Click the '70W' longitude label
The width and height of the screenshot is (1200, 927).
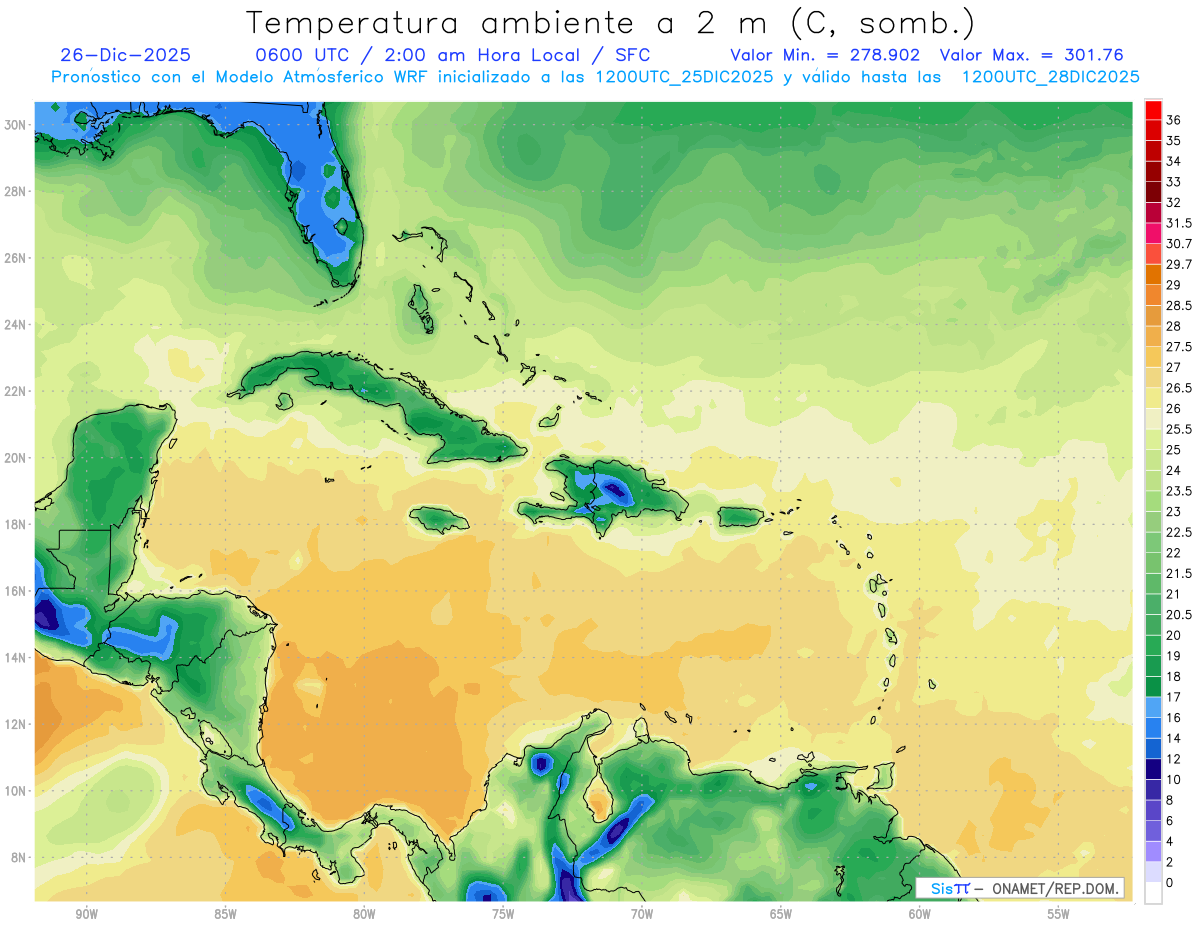(x=642, y=914)
